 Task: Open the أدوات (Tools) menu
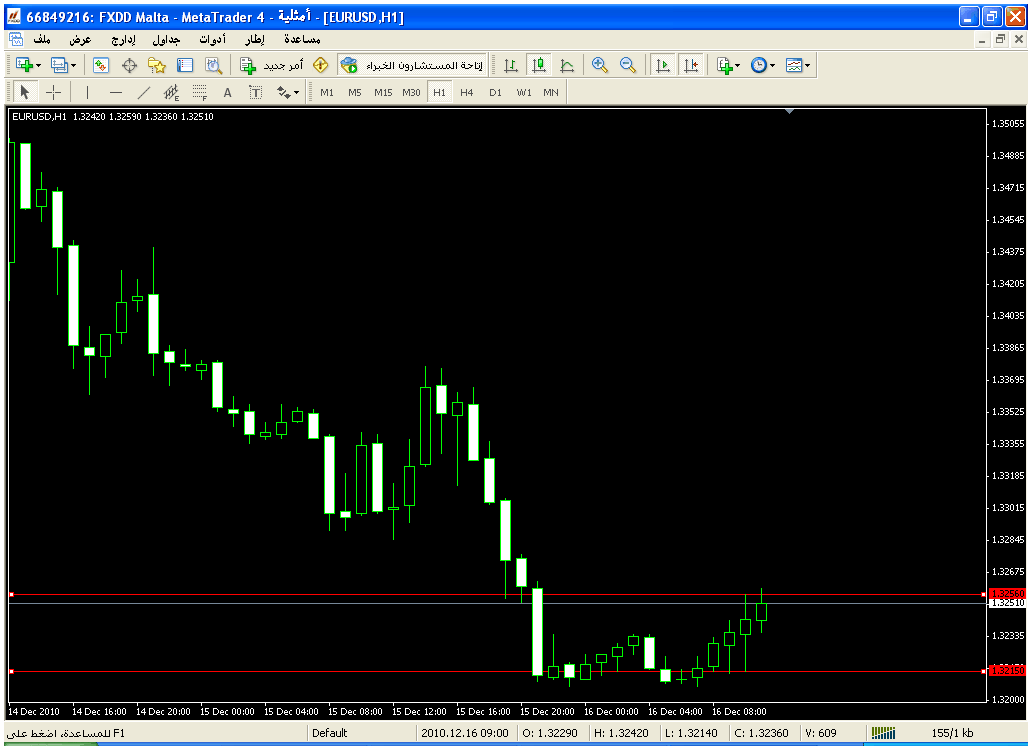tap(212, 40)
